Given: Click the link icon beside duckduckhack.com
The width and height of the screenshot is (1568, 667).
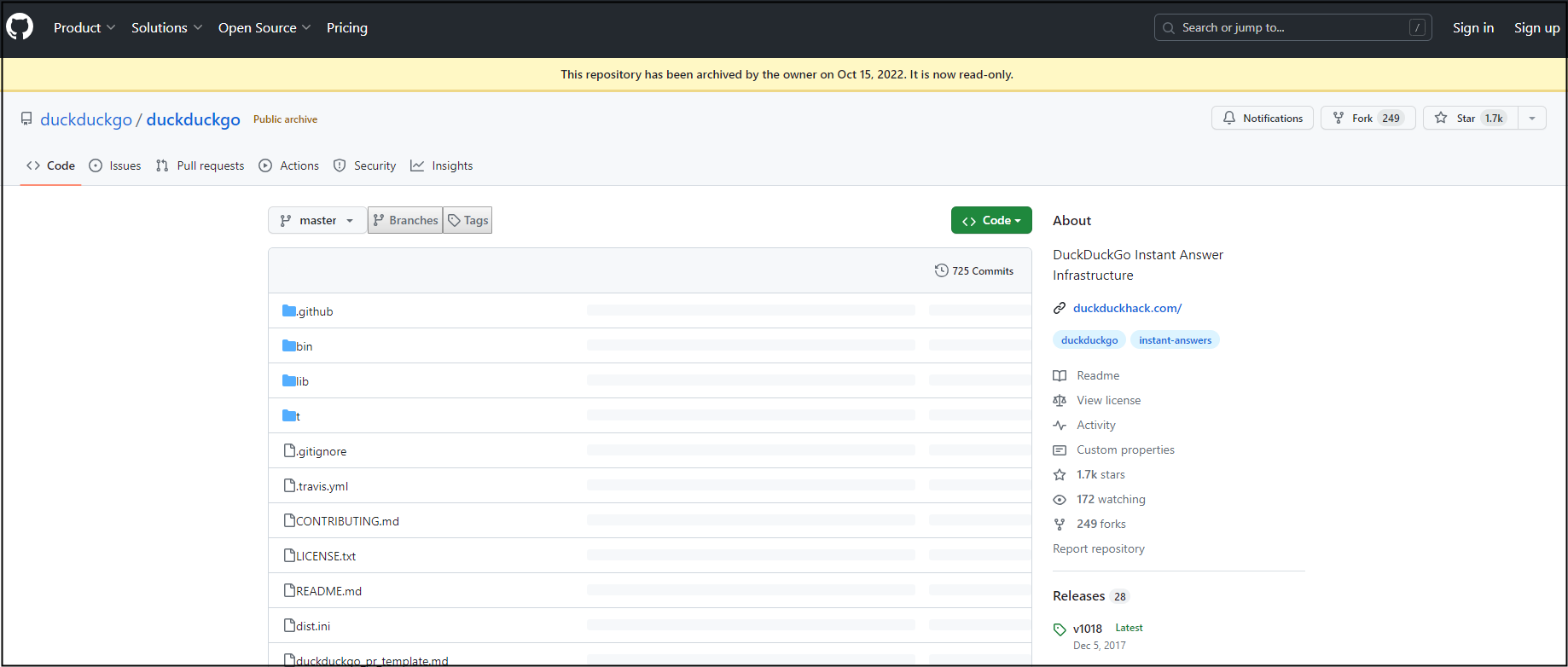Looking at the screenshot, I should click(1060, 308).
